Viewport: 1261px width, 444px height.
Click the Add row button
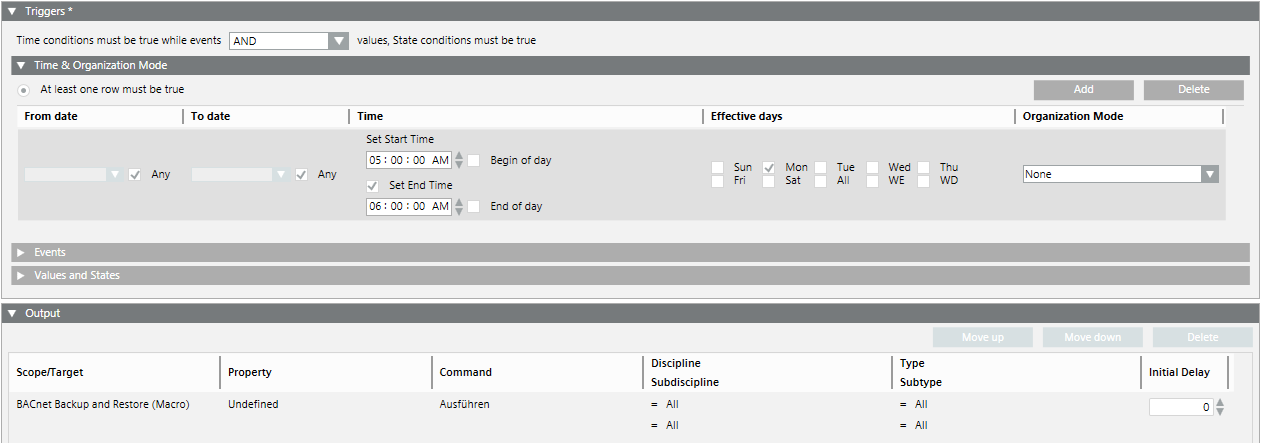(1083, 90)
